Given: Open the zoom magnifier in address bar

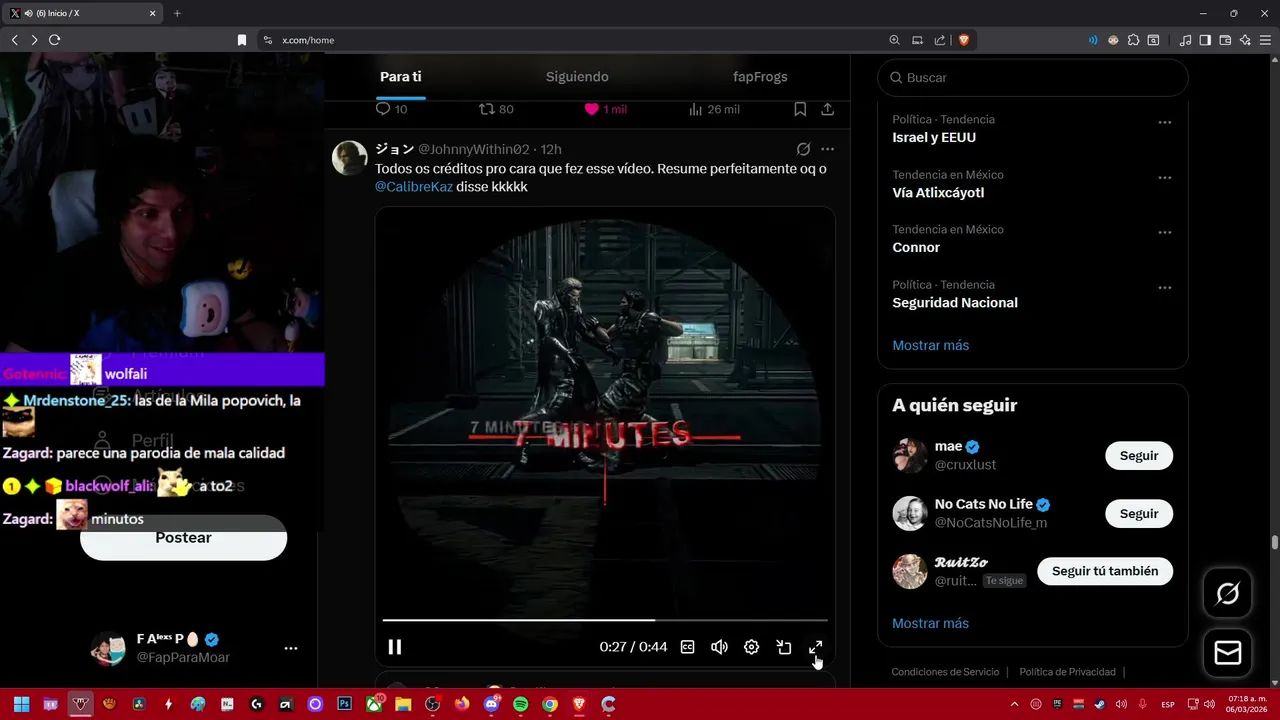Looking at the screenshot, I should coord(894,40).
